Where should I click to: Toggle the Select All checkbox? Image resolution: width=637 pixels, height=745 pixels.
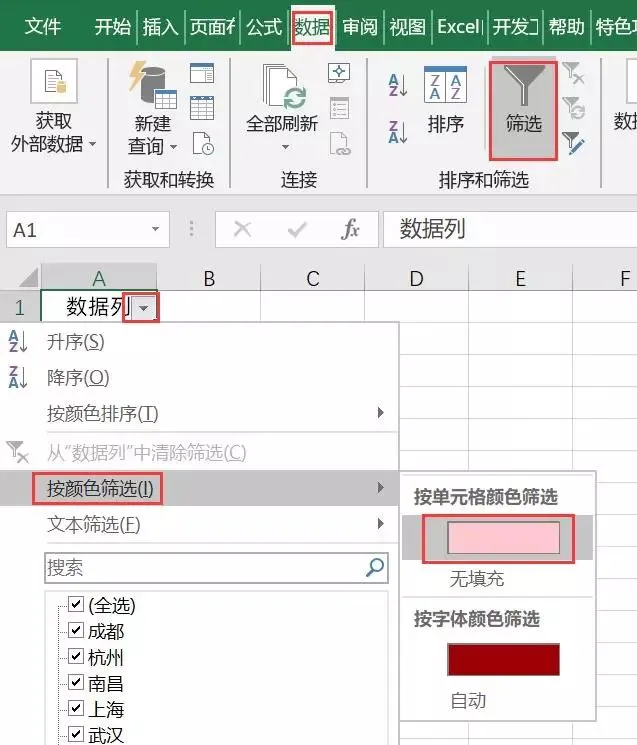(76, 604)
